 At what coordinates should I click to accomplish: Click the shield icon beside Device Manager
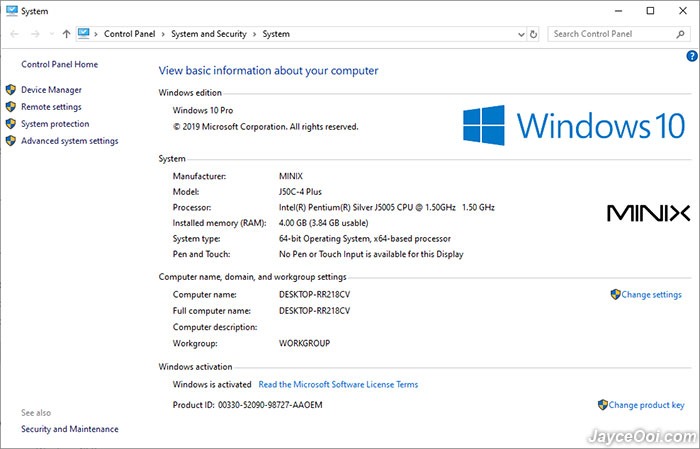pyautogui.click(x=11, y=90)
